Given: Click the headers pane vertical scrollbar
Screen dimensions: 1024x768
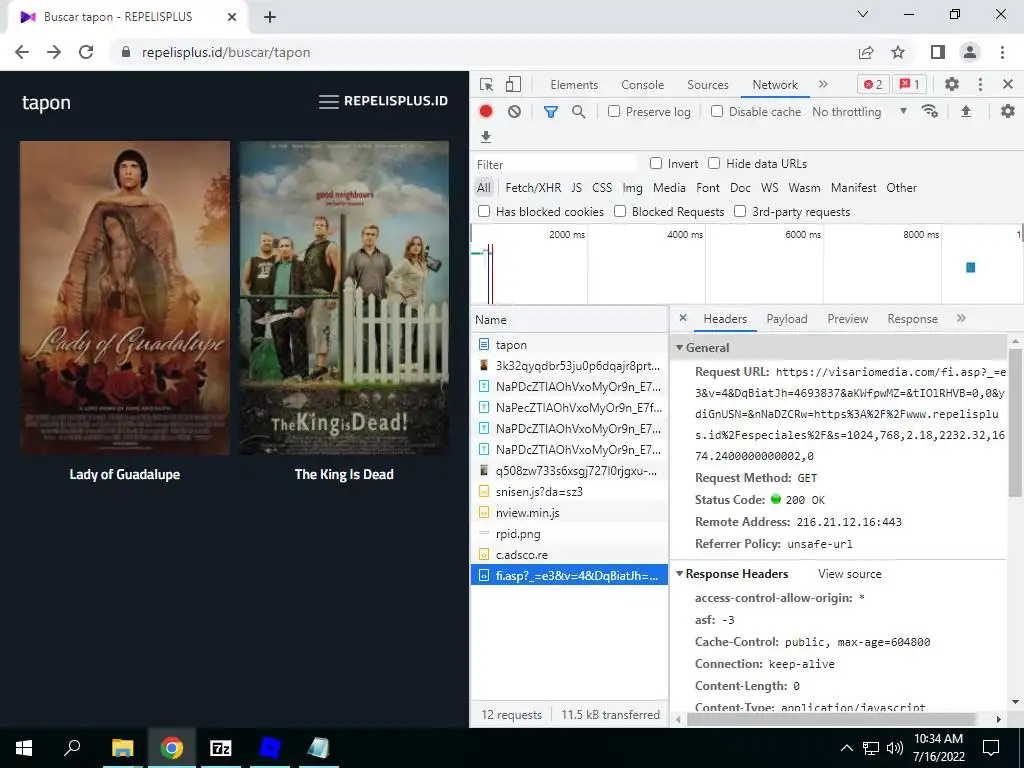Looking at the screenshot, I should pos(1015,424).
